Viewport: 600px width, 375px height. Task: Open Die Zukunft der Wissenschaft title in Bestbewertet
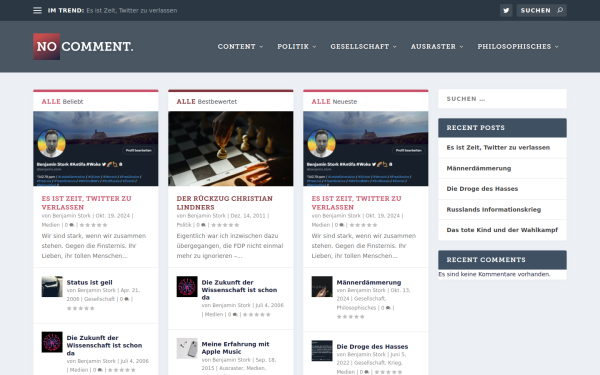240,290
